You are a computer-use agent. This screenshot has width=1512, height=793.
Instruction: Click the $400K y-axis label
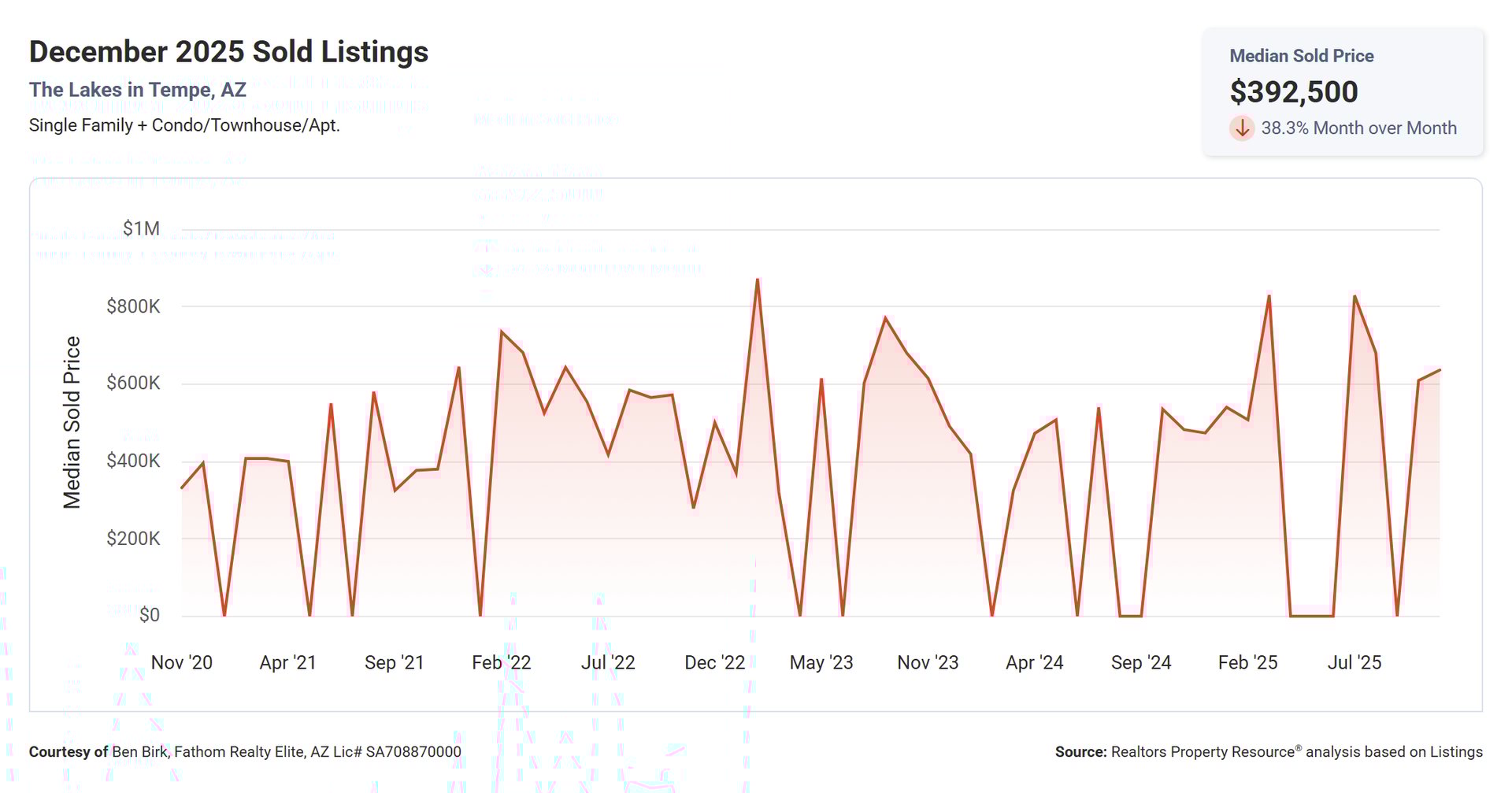[133, 461]
